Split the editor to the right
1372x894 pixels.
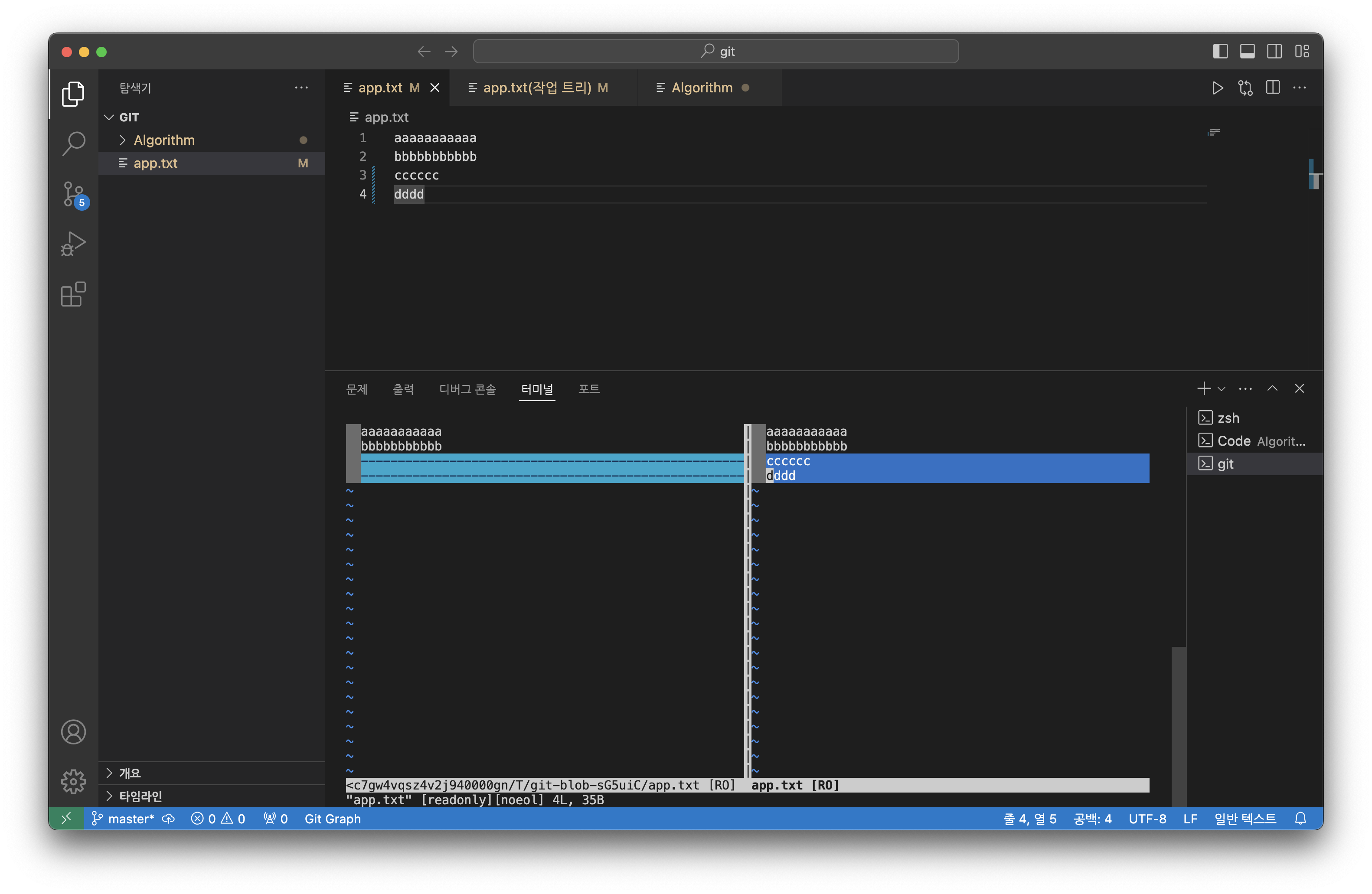pos(1272,88)
